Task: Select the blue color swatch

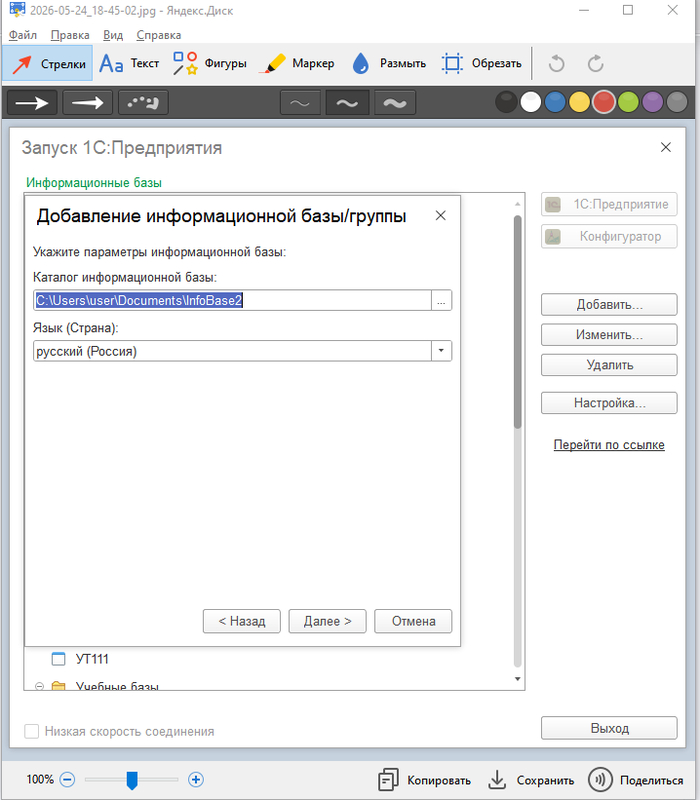Action: [555, 102]
